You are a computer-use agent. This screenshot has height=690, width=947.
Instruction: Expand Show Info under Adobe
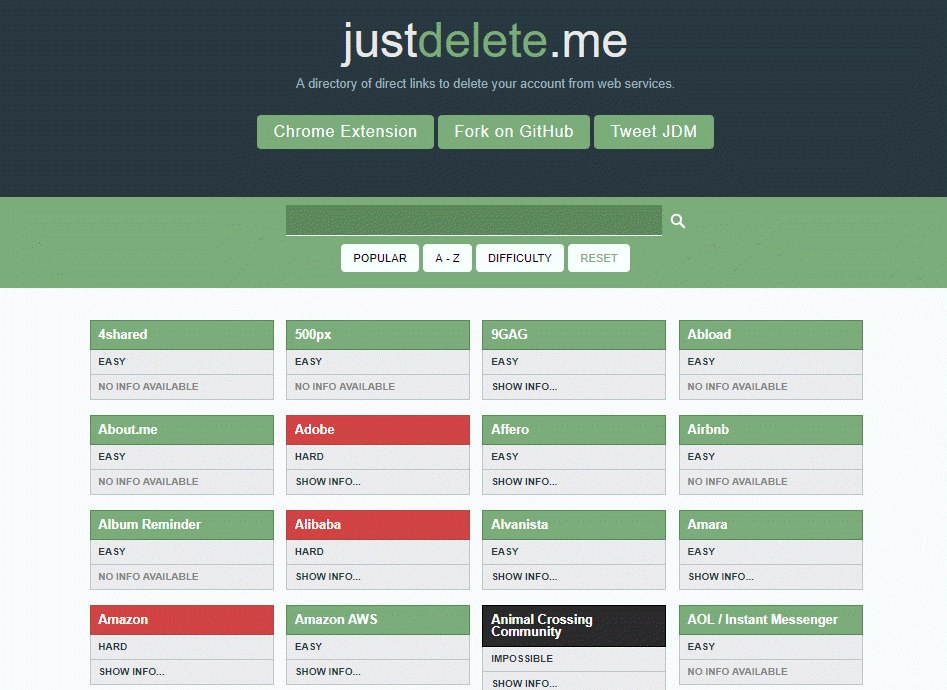click(x=328, y=482)
